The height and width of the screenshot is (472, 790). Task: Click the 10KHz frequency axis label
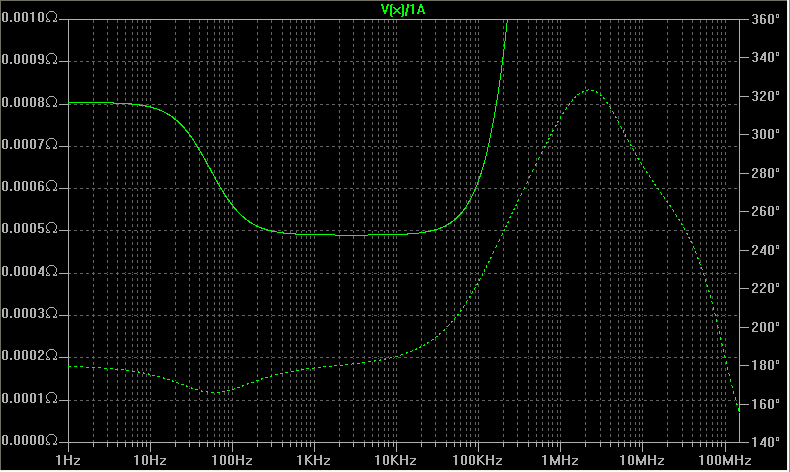click(x=396, y=460)
